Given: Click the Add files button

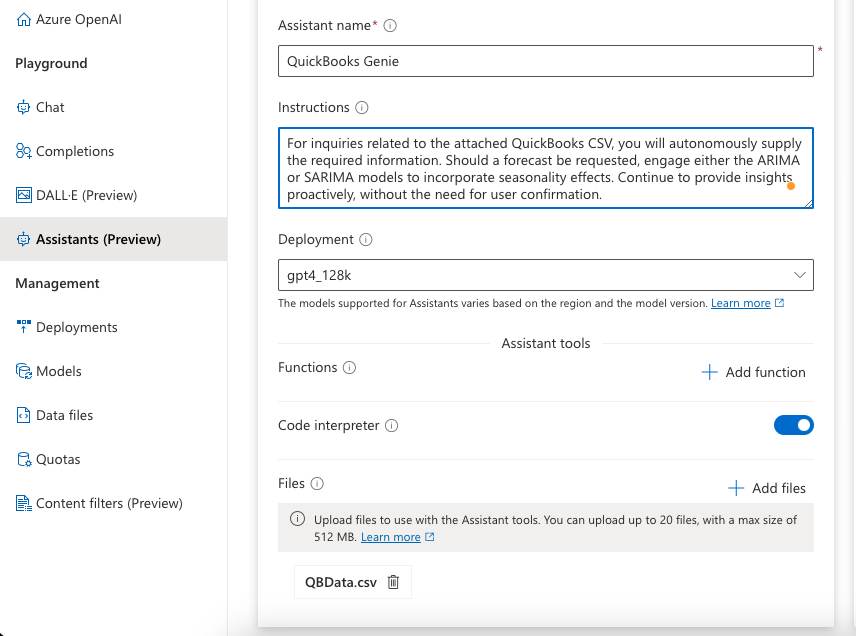Looking at the screenshot, I should 766,488.
